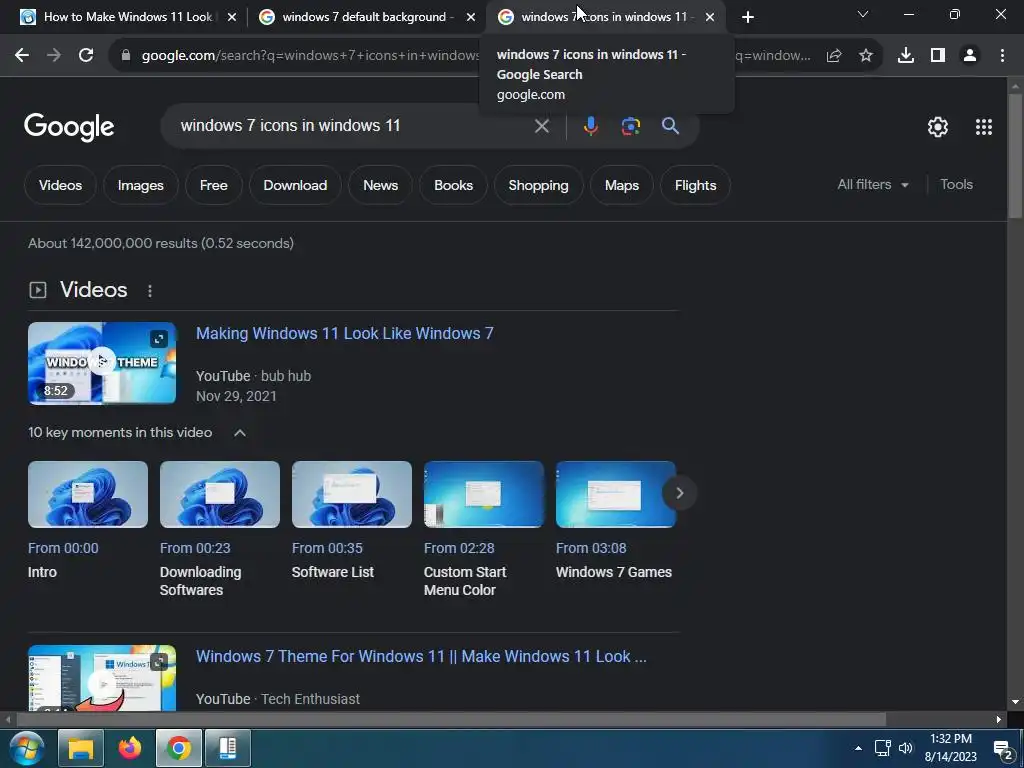The width and height of the screenshot is (1024, 768).
Task: Filter results by Images
Action: tap(140, 185)
